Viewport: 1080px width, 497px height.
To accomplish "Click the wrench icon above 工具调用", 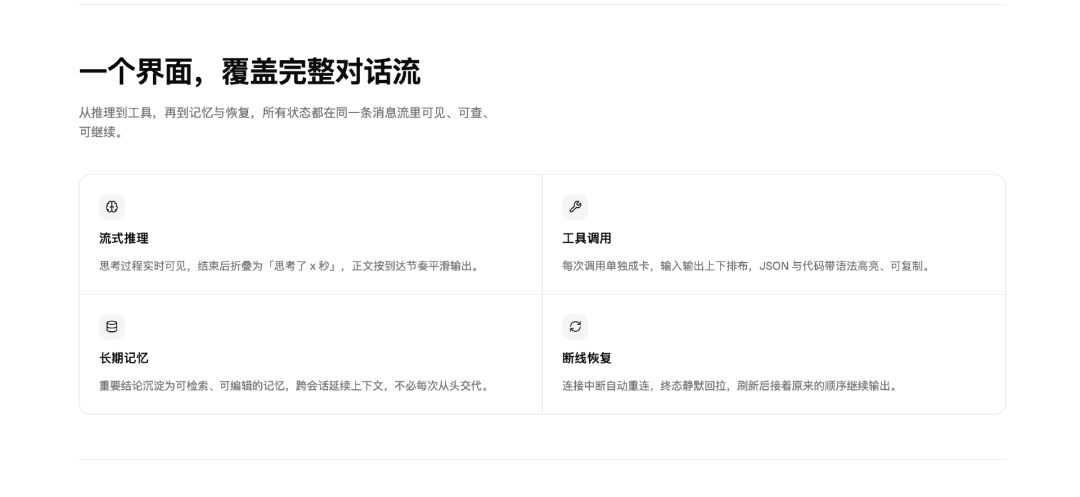I will click(575, 207).
